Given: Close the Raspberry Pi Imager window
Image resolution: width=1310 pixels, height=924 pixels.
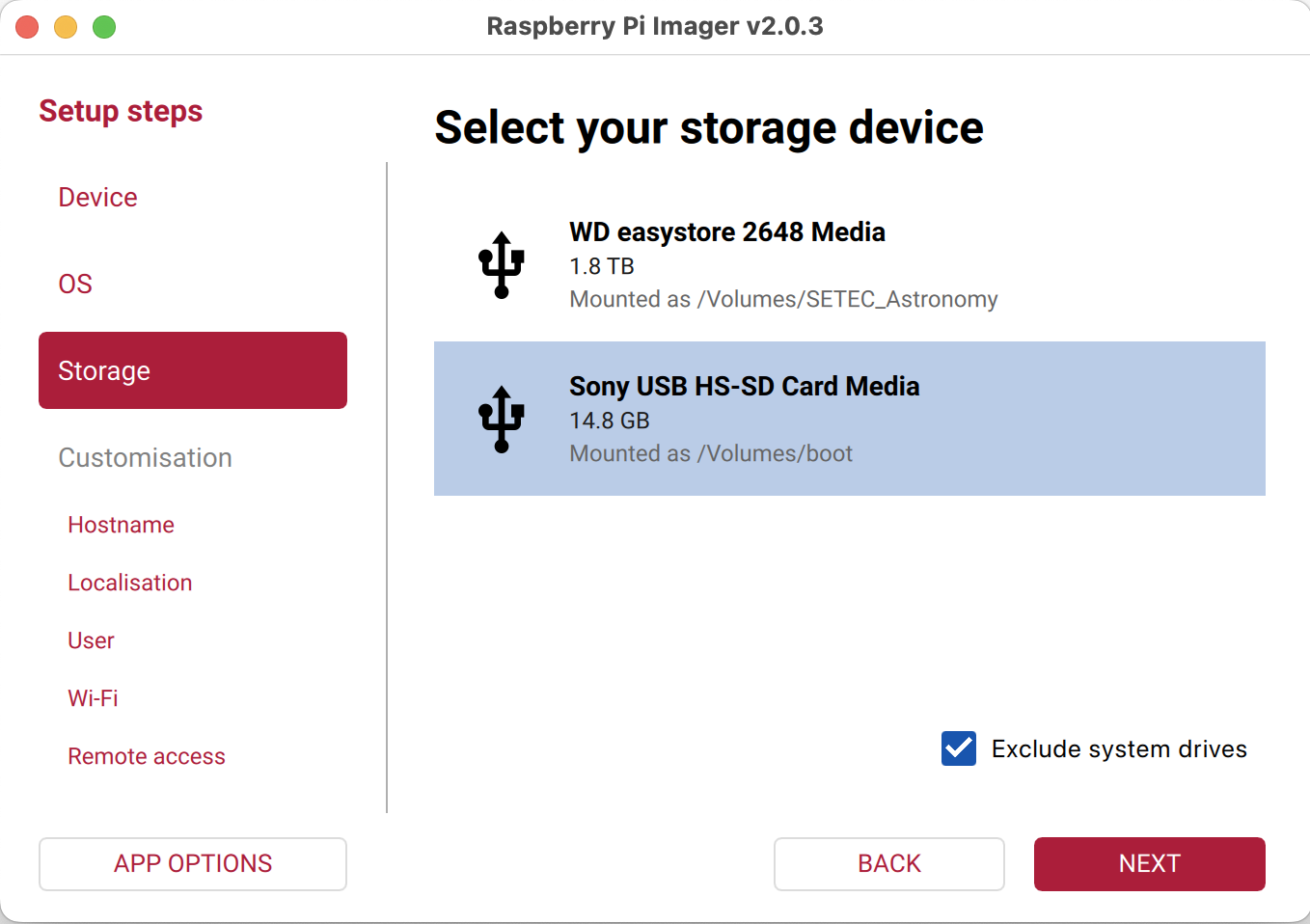Looking at the screenshot, I should (27, 27).
